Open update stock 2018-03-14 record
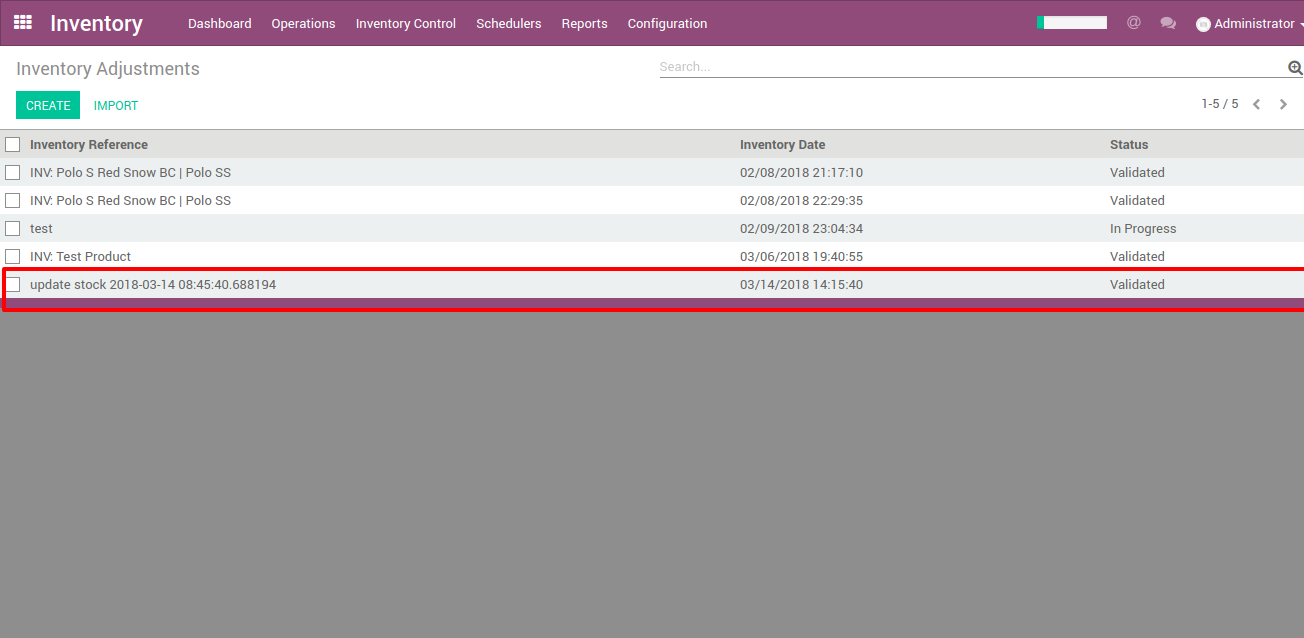 coord(153,285)
